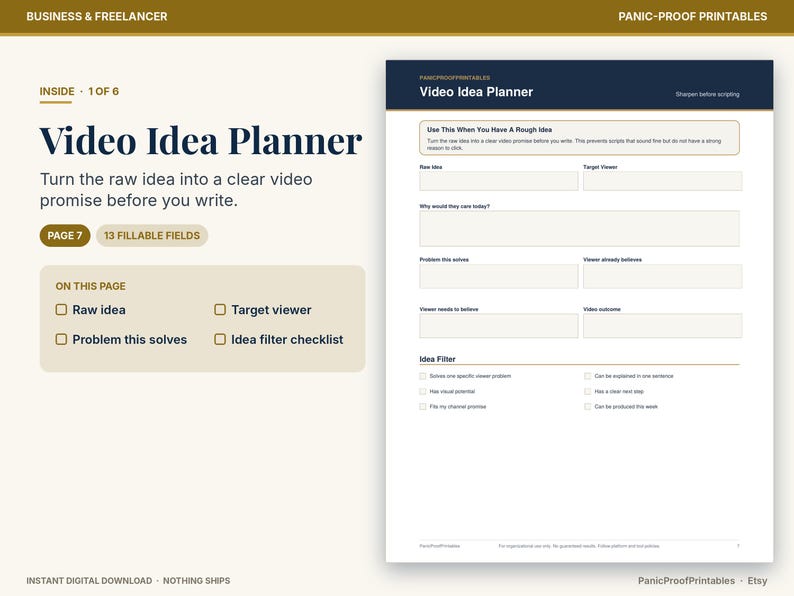Screen dimensions: 794x596
Task: Click the PAGE 7 badge
Action: 65,235
